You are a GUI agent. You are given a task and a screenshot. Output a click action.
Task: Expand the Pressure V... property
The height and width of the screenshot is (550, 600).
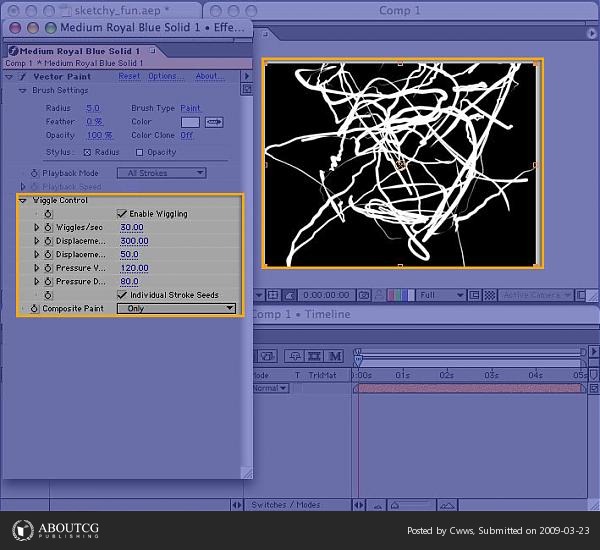click(x=37, y=268)
